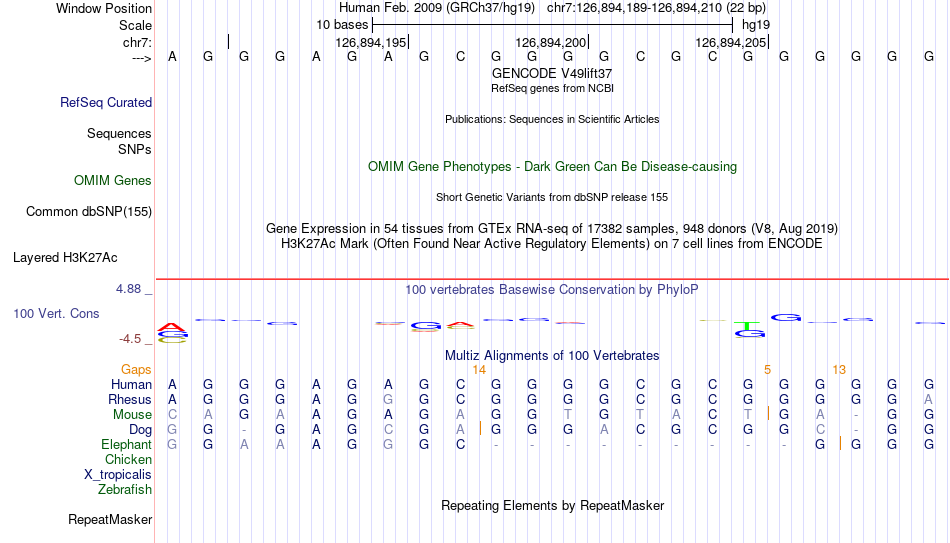Click the RepeatMasker track label
The image size is (950, 543).
click(x=110, y=519)
